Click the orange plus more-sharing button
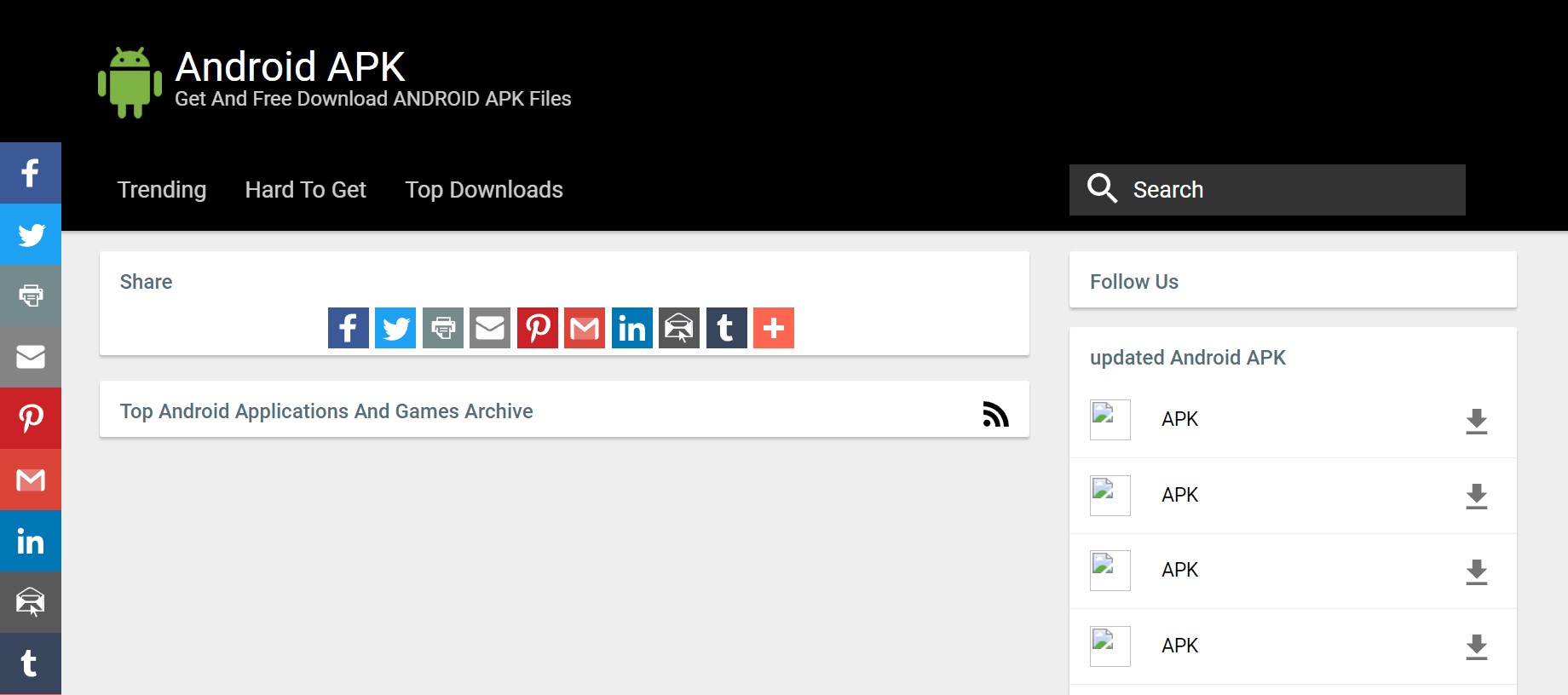Screen dimensions: 1568x695 pos(774,328)
